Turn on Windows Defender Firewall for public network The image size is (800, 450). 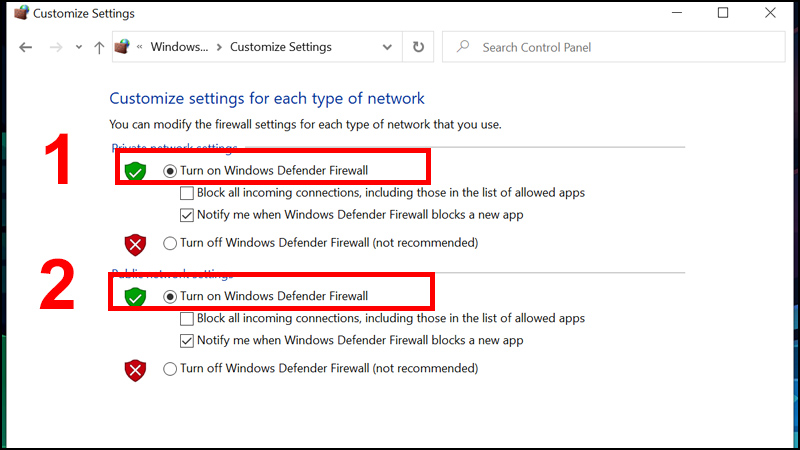point(170,297)
